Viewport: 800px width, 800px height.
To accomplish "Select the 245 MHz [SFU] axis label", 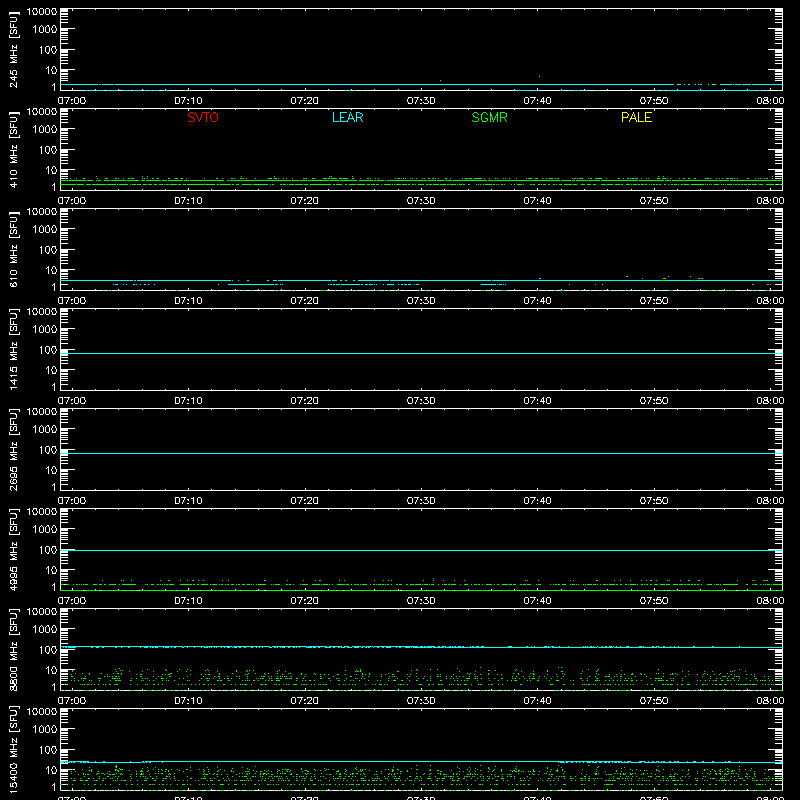I will pos(13,49).
